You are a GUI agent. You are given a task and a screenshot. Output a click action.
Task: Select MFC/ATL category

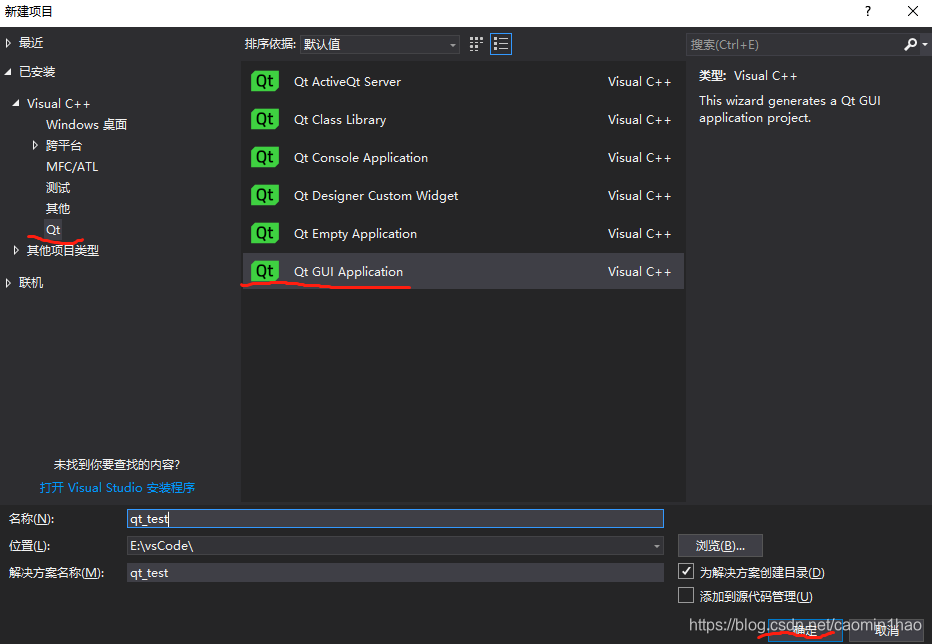[x=72, y=167]
